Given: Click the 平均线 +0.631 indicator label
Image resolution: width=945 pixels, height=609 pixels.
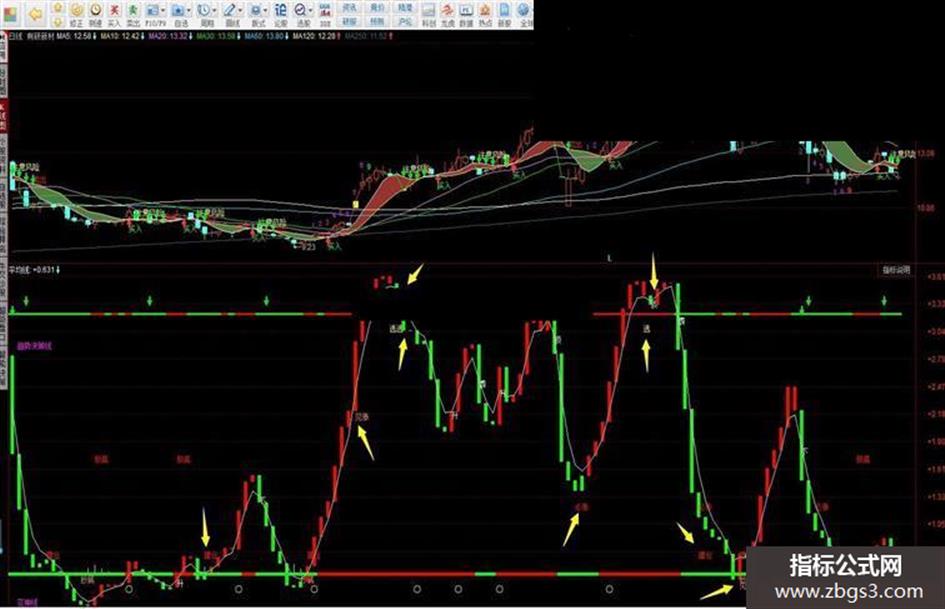Looking at the screenshot, I should [34, 270].
